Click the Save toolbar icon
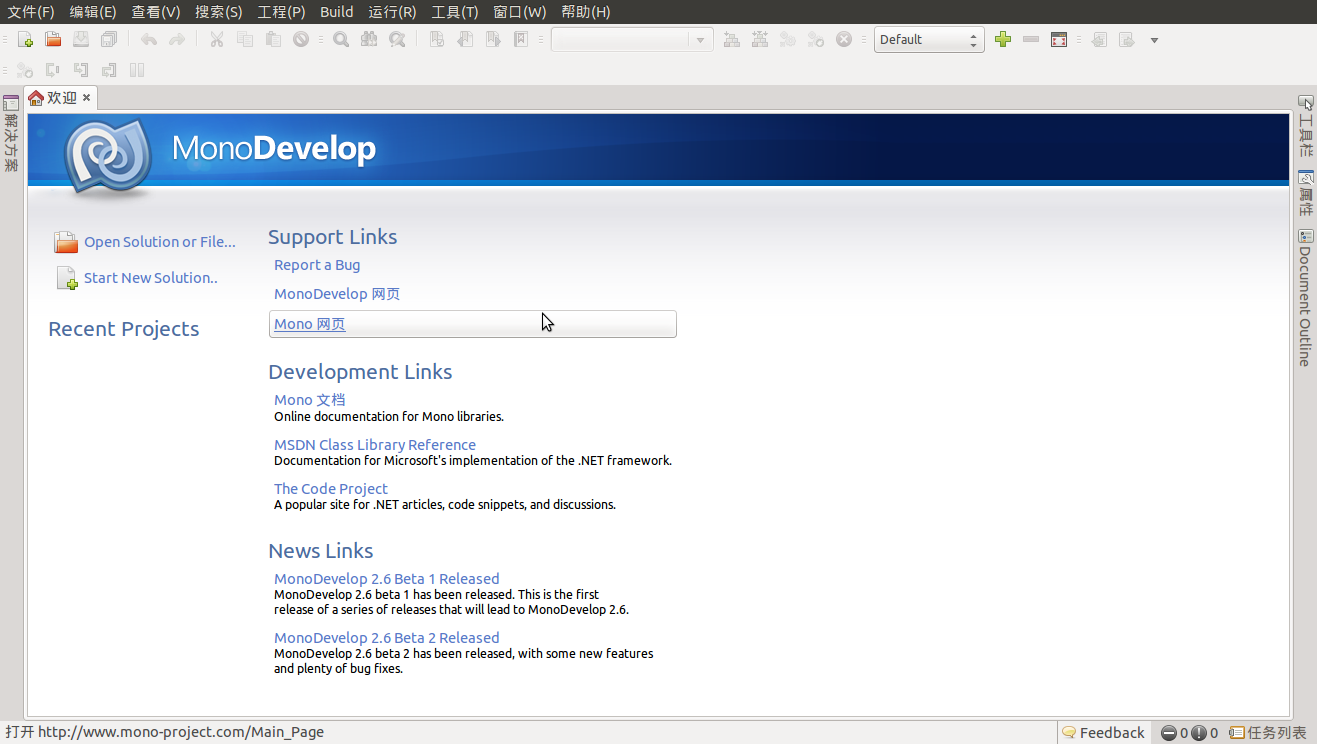Screen dimensions: 1317x744 [81, 40]
